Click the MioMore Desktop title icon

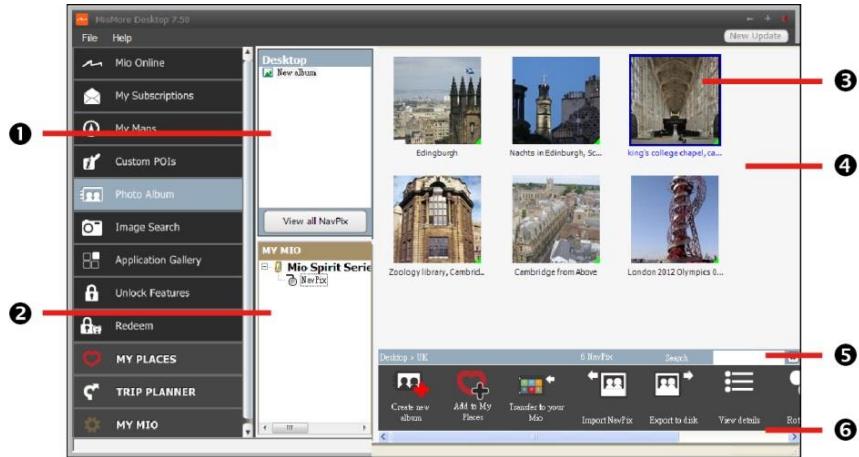coord(82,19)
